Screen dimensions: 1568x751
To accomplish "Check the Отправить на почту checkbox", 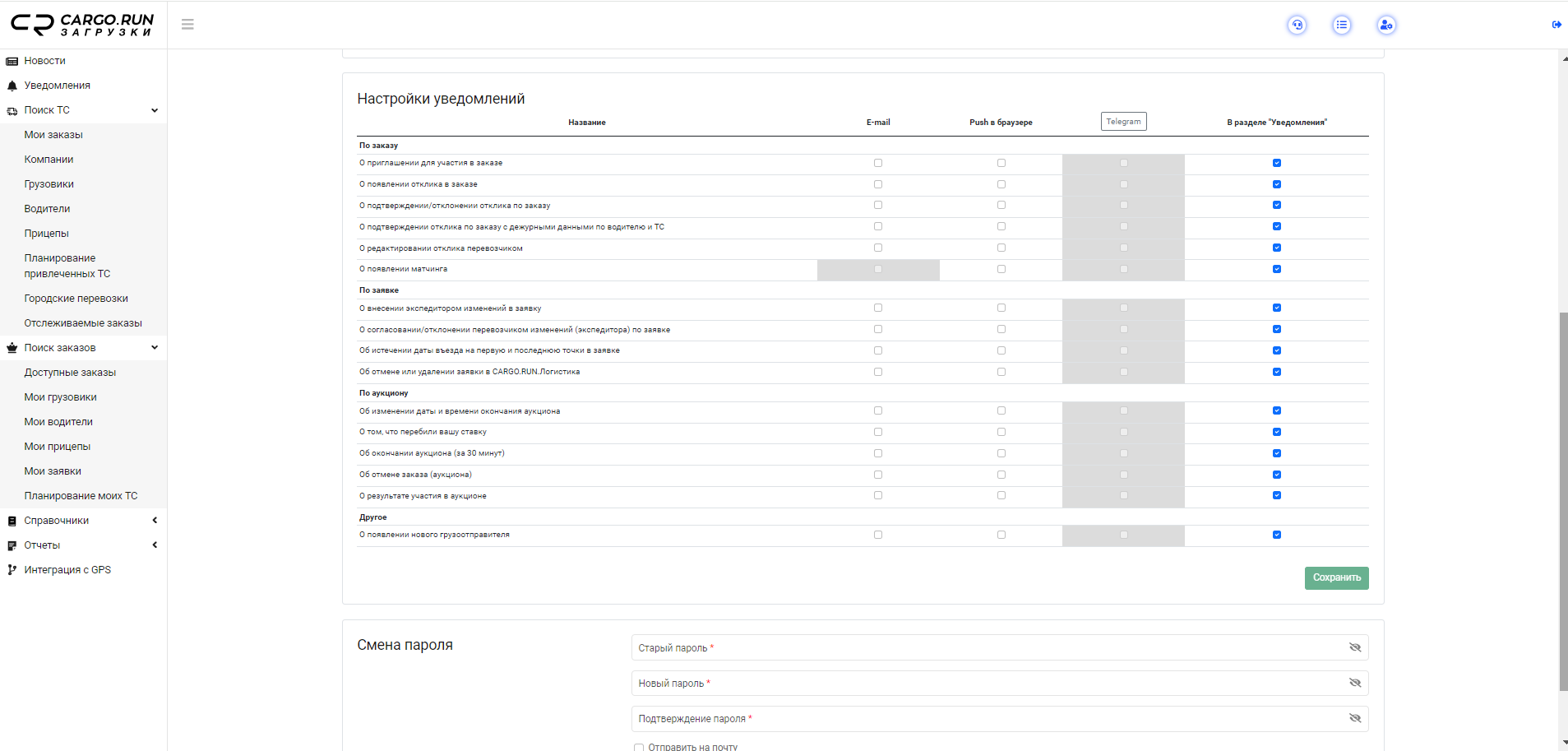I will [639, 747].
